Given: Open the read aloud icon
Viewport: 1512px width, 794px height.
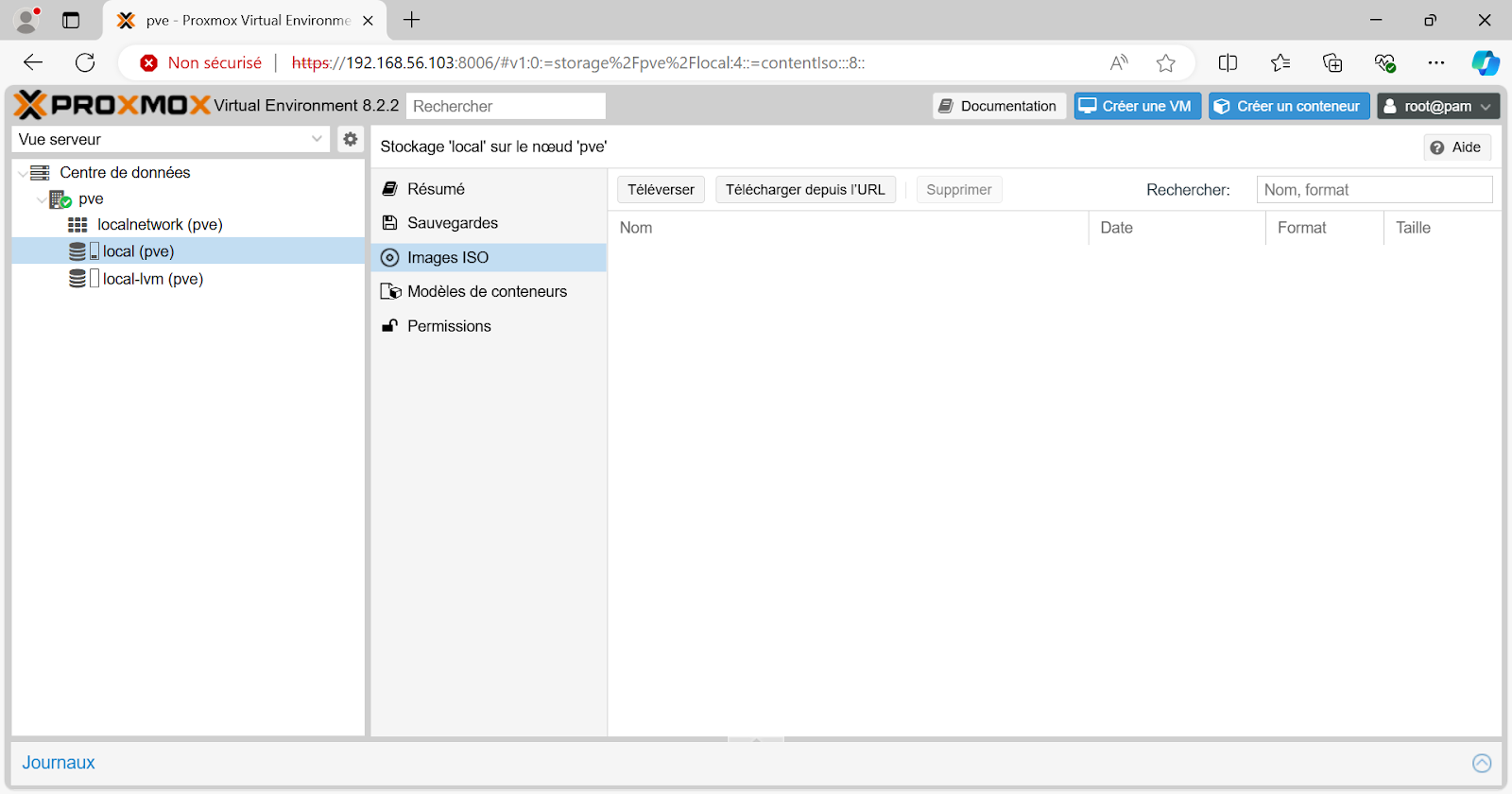Looking at the screenshot, I should (1119, 62).
